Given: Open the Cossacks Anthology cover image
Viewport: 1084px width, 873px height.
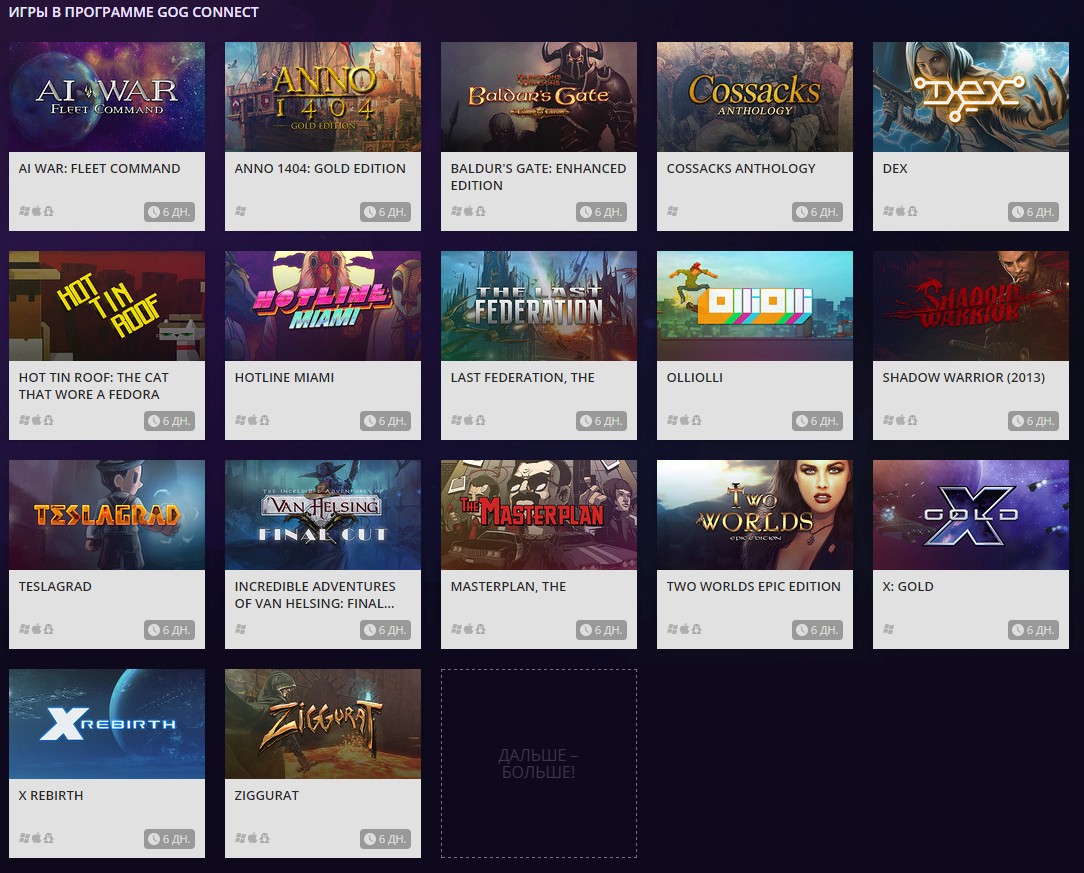Looking at the screenshot, I should tap(755, 97).
